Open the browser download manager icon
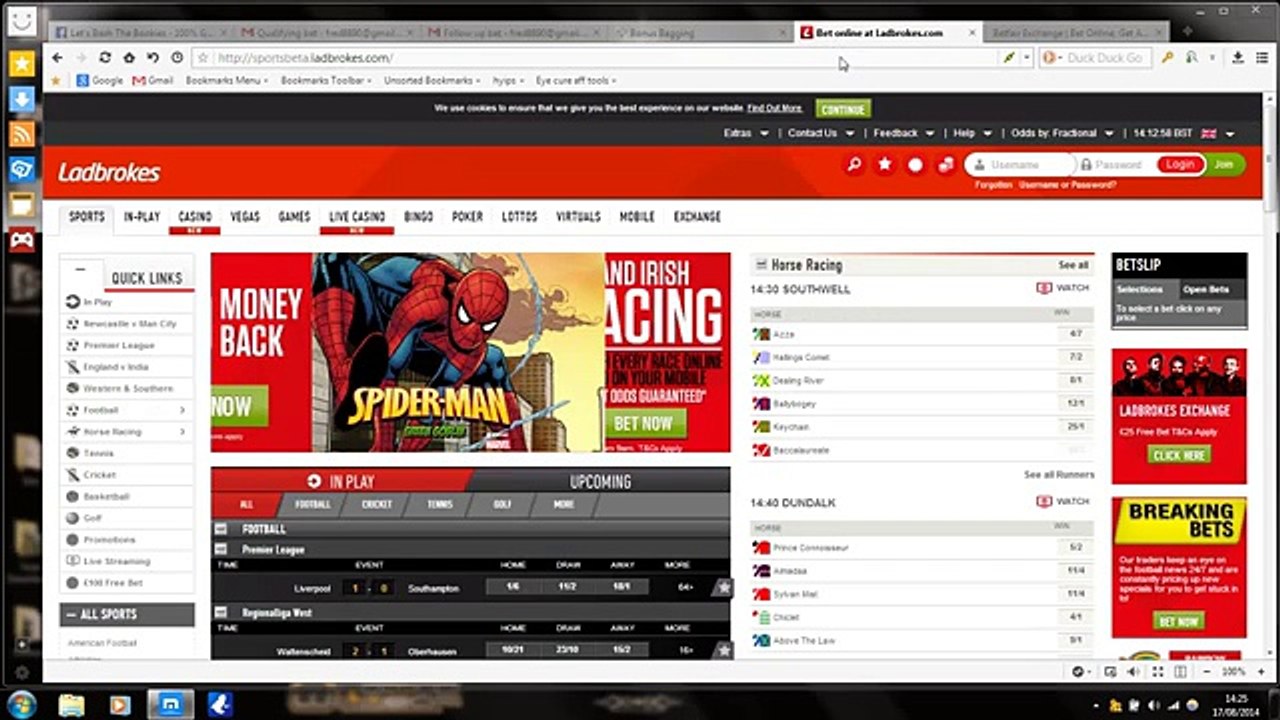The width and height of the screenshot is (1280, 720). (x=1238, y=58)
